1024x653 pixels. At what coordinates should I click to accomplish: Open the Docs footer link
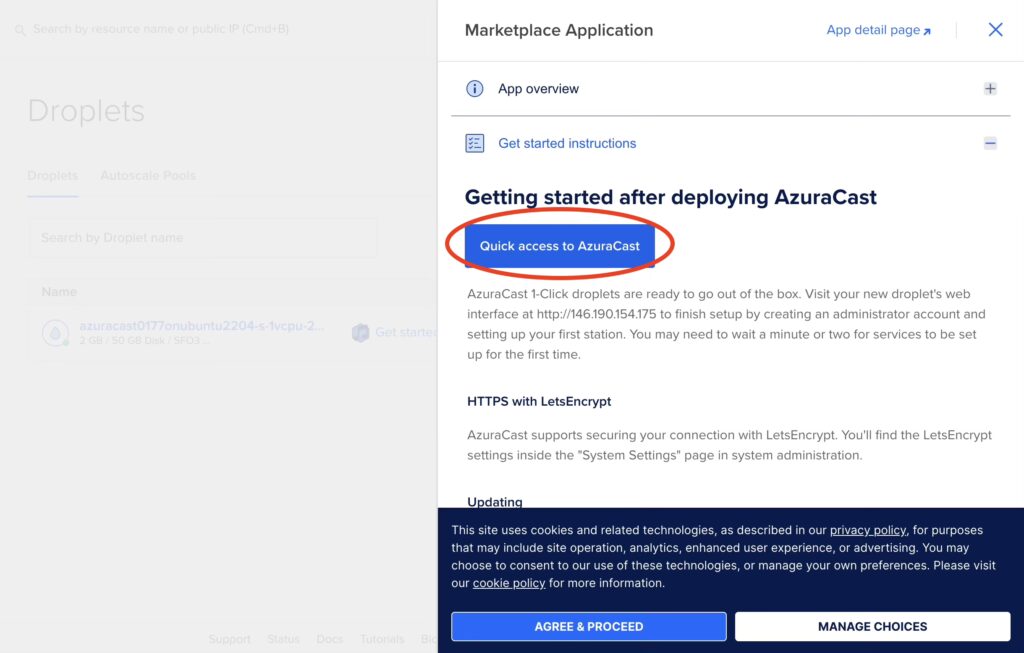pos(330,639)
